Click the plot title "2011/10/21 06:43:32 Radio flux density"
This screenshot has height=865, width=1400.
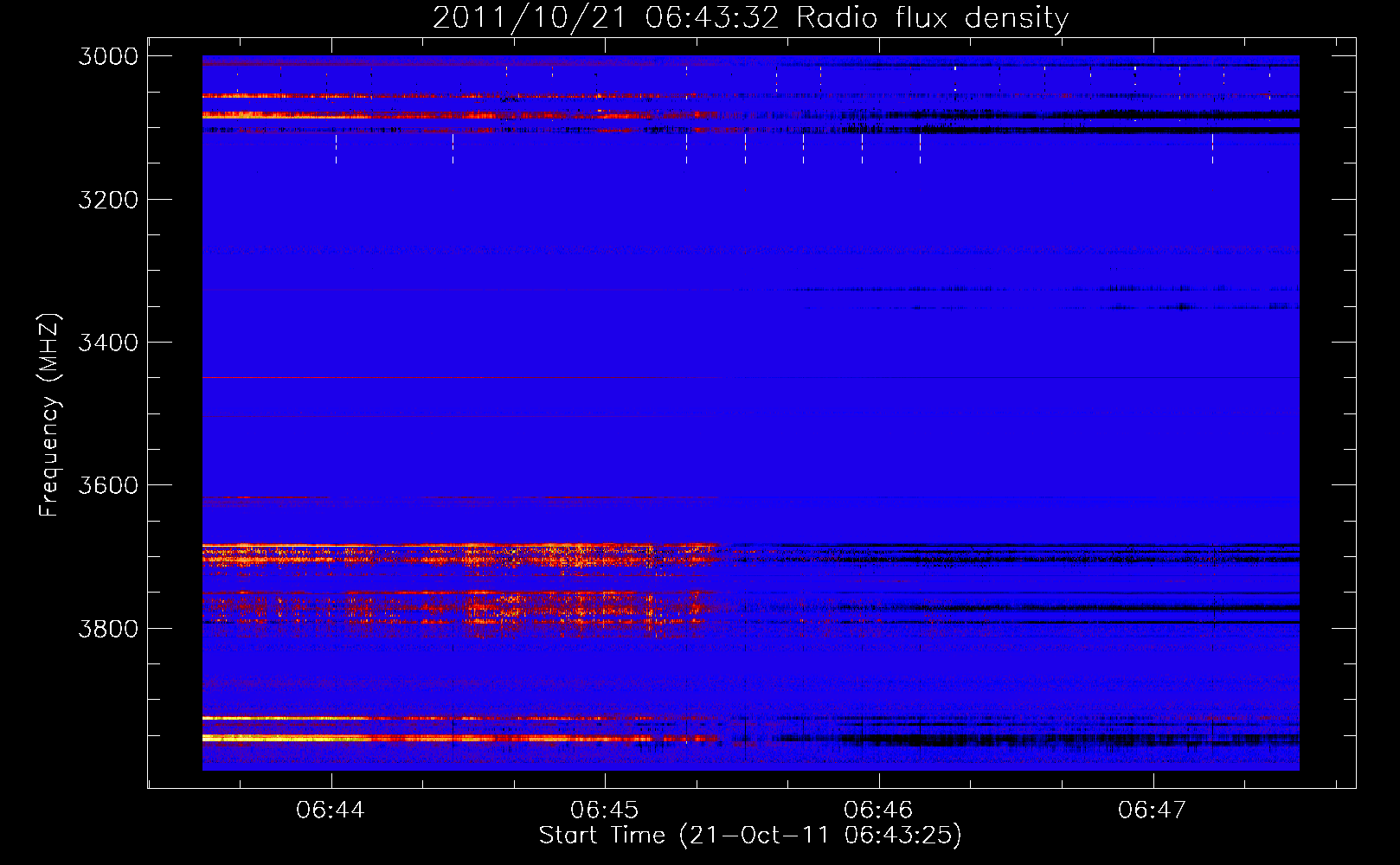point(750,17)
